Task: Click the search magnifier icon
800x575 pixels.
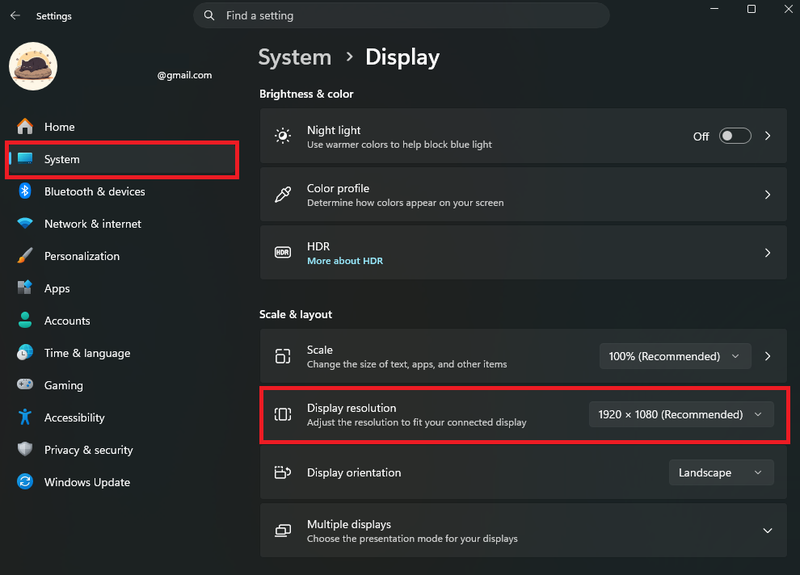Action: click(x=209, y=15)
